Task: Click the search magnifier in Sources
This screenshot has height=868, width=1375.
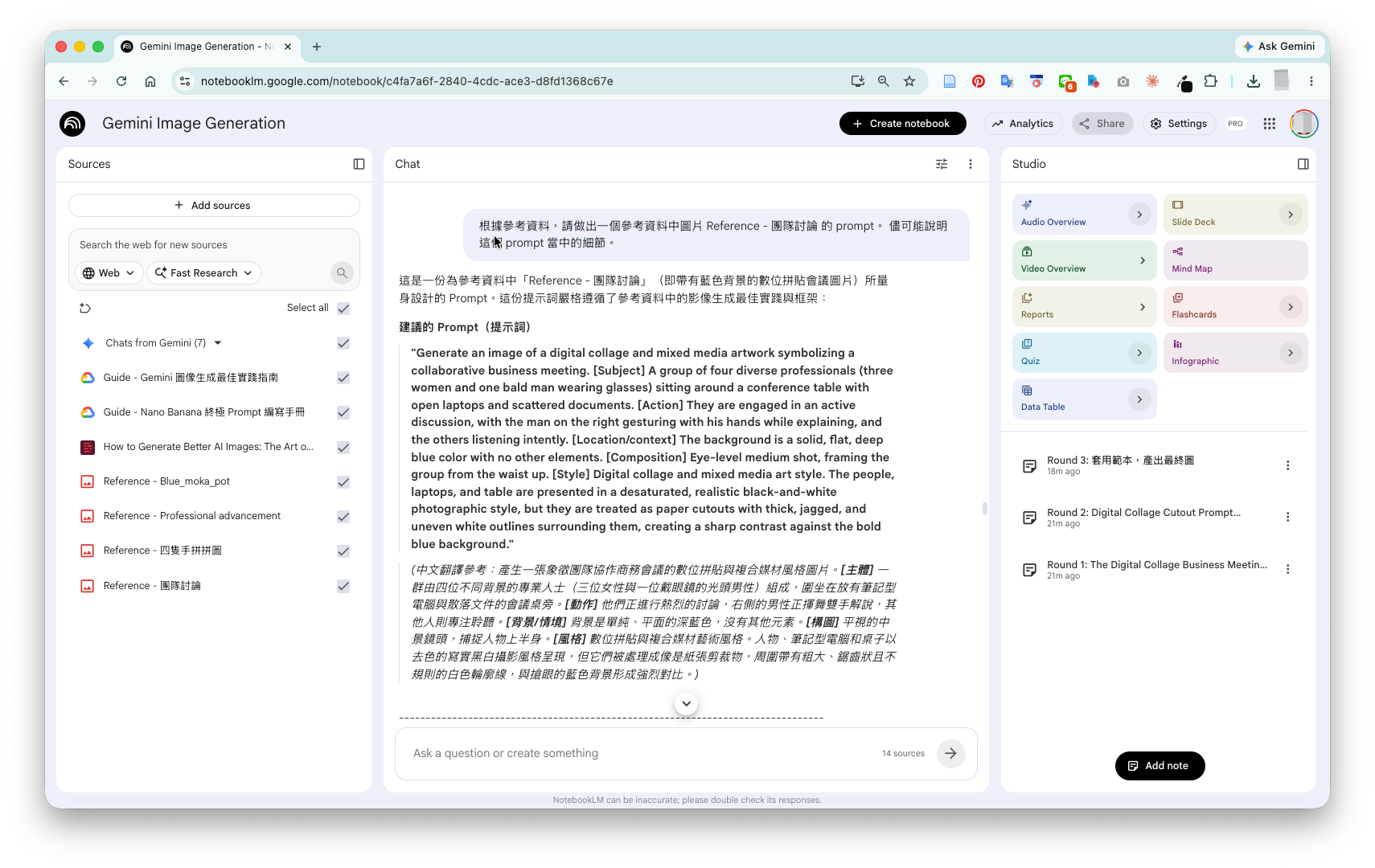Action: tap(342, 273)
